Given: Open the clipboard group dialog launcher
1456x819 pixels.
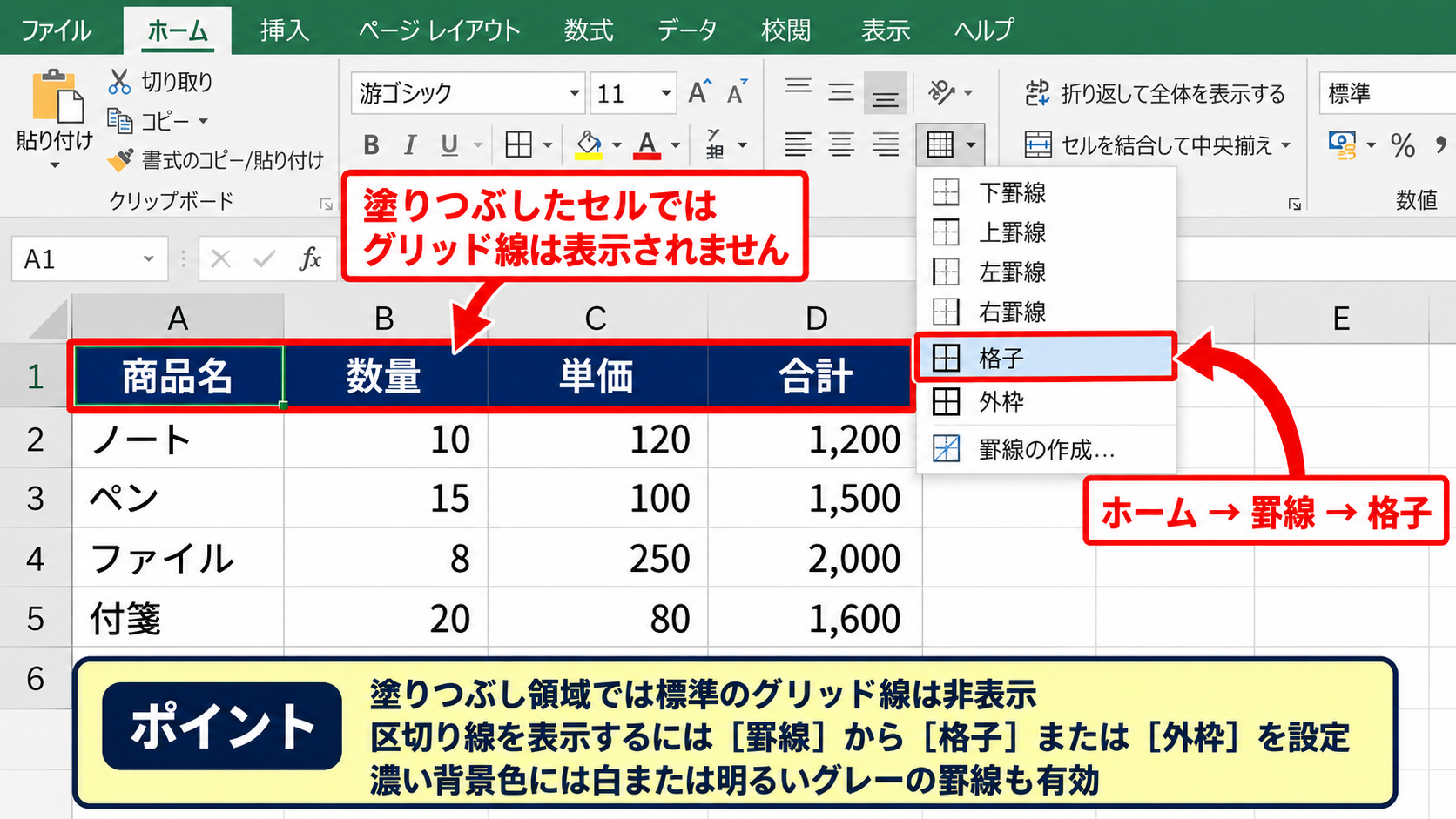Looking at the screenshot, I should [326, 204].
